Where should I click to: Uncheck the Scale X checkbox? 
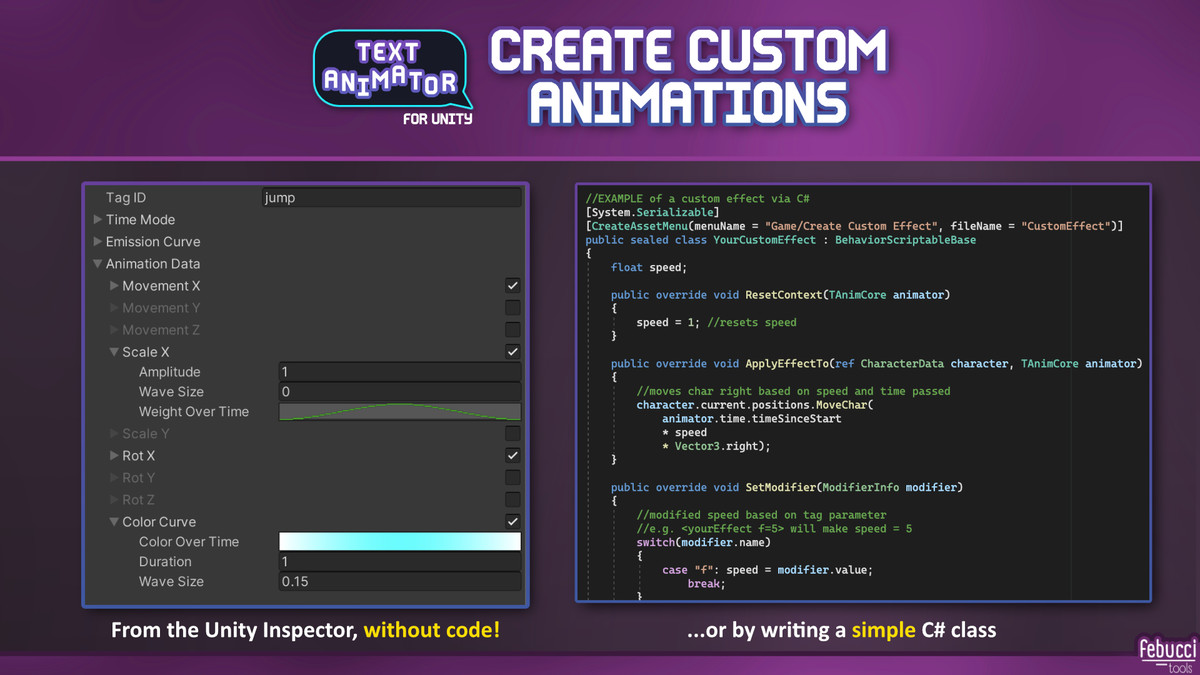pyautogui.click(x=512, y=352)
